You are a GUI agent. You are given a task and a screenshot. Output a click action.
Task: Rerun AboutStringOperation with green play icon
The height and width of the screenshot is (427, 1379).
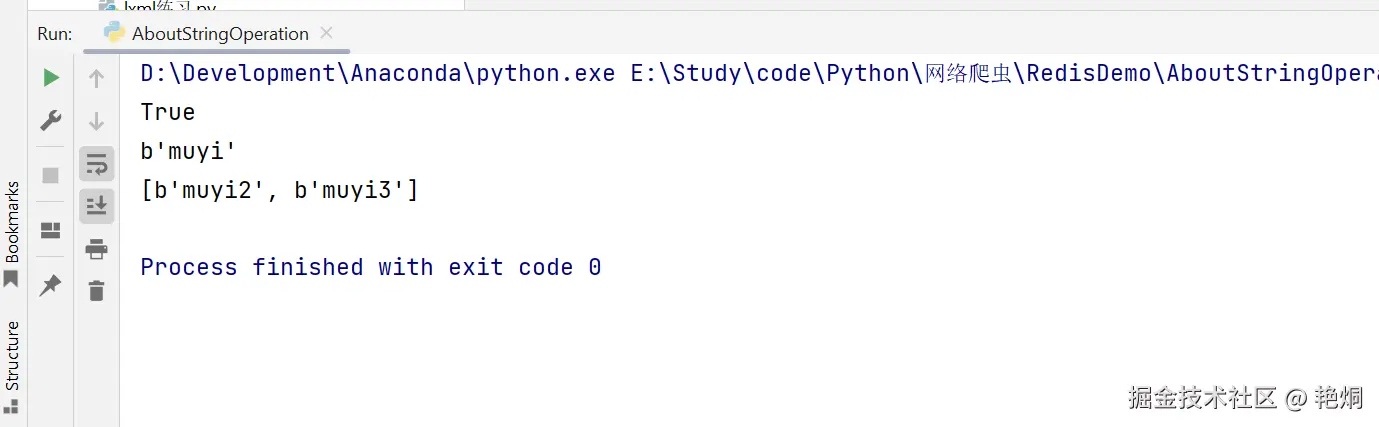[x=51, y=78]
